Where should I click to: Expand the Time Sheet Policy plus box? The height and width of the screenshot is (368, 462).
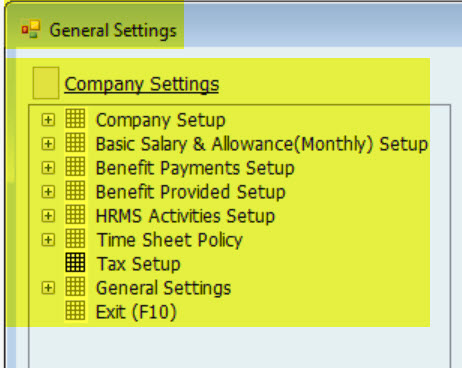(x=48, y=240)
